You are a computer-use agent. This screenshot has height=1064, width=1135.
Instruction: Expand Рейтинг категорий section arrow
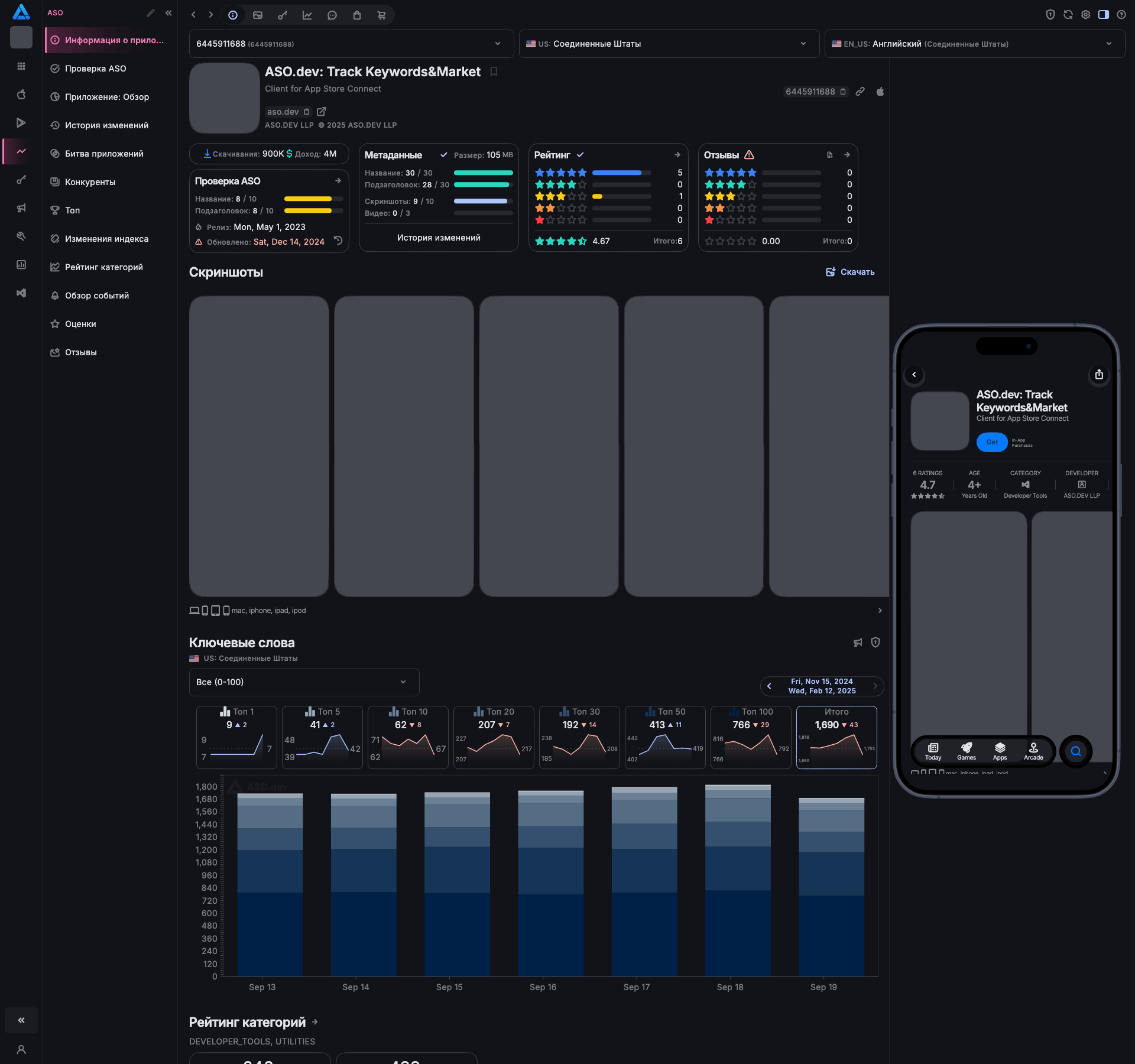coord(315,1022)
